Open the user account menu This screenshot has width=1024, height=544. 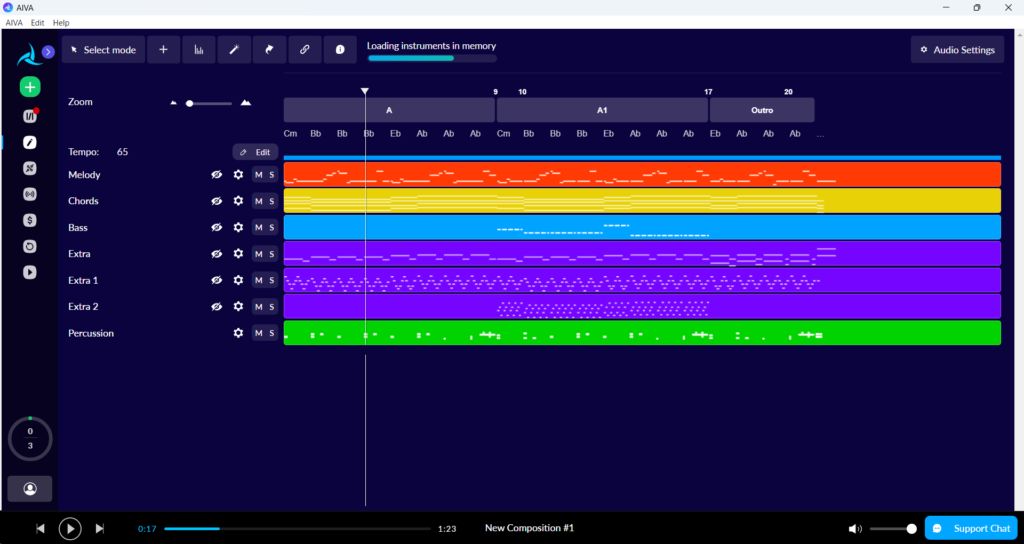coord(29,488)
